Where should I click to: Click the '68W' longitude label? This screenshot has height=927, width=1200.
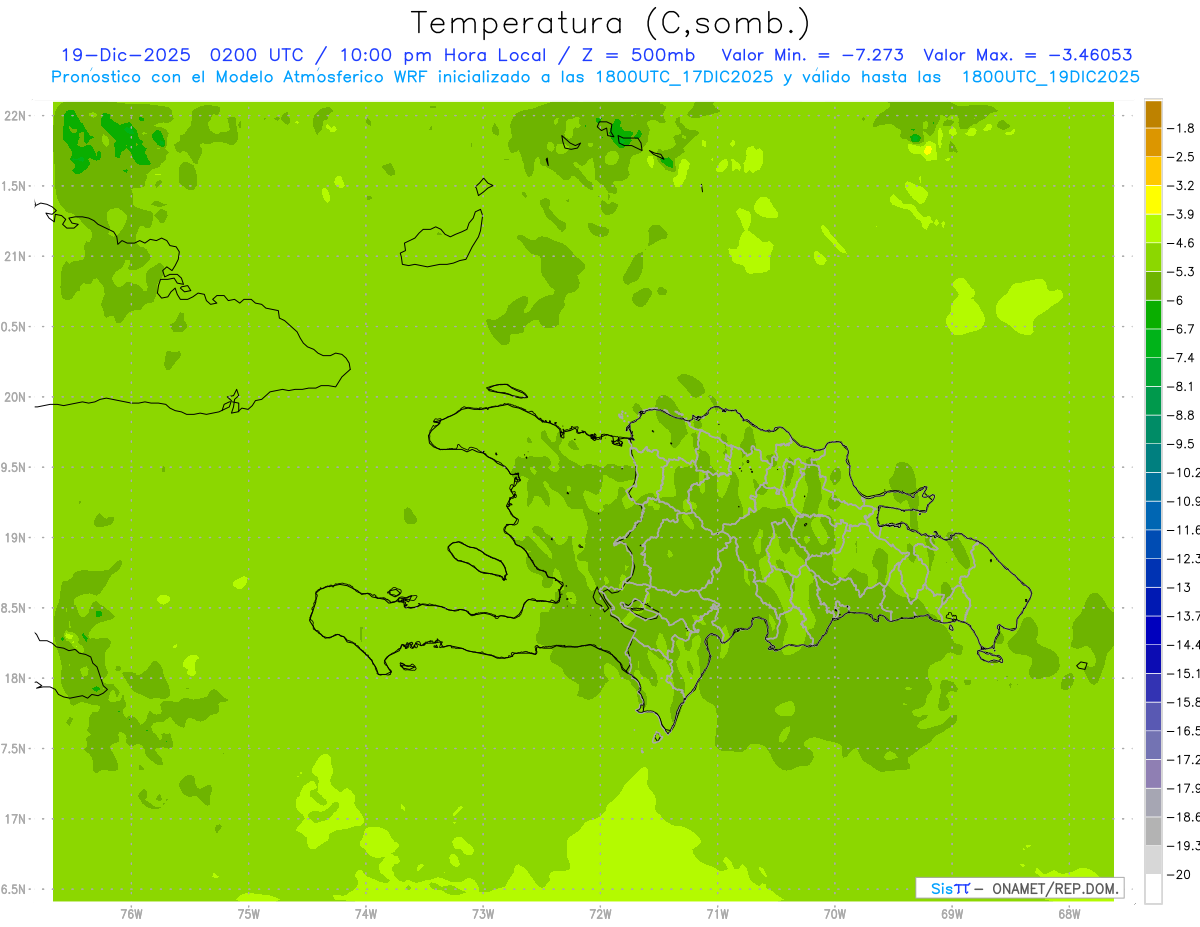[x=1069, y=913]
